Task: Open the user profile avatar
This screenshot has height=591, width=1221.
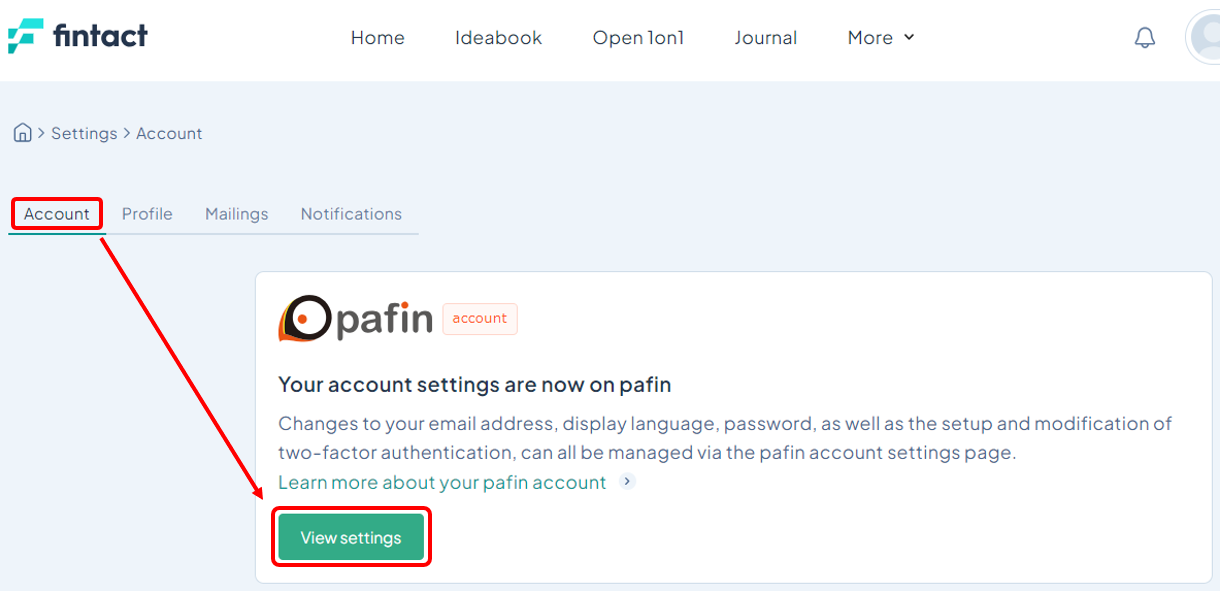Action: click(x=1203, y=38)
